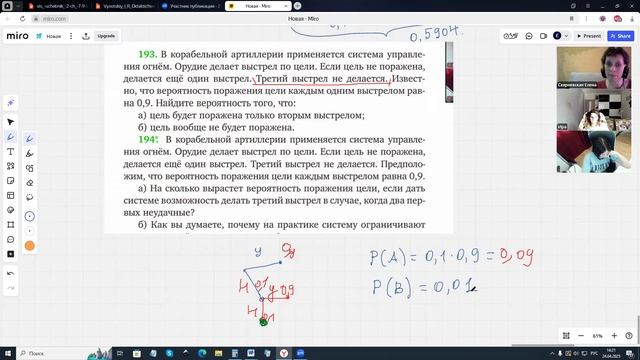The height and width of the screenshot is (360, 640).
Task: Choose the smart drawing shapes tool
Action: pyautogui.click(x=29, y=168)
